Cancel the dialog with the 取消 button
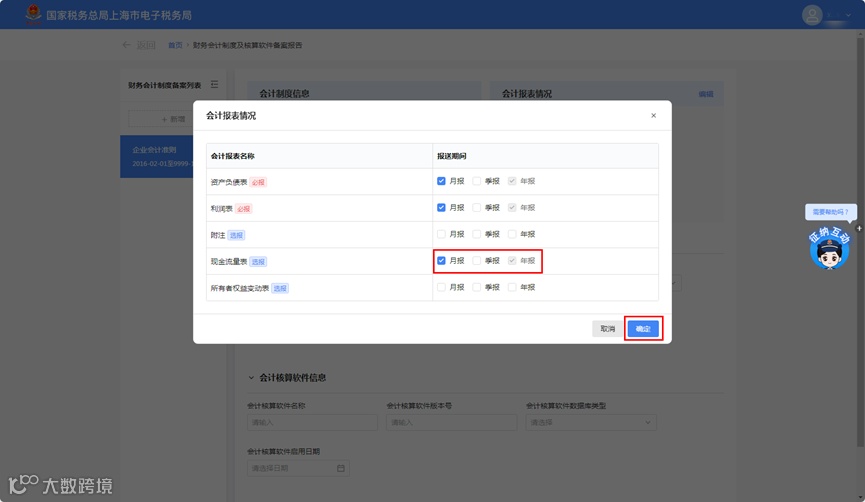Image resolution: width=865 pixels, height=502 pixels. point(607,329)
